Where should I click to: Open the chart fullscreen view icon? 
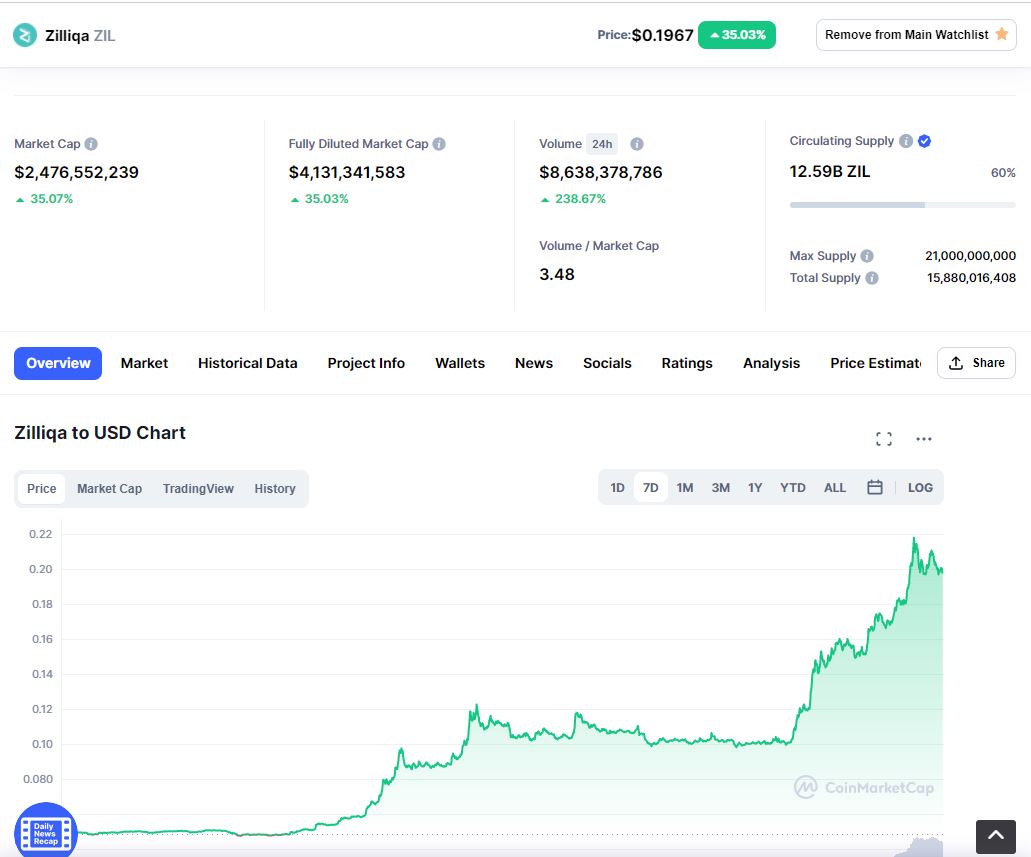tap(884, 439)
